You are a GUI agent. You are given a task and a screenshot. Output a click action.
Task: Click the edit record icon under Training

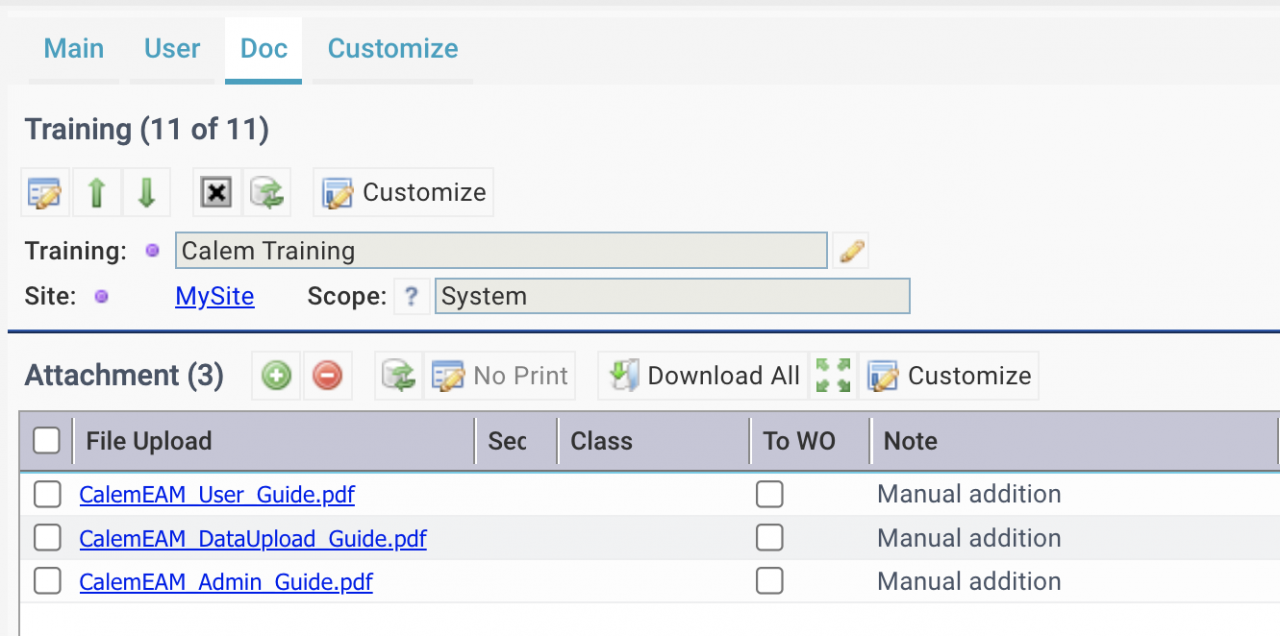45,192
